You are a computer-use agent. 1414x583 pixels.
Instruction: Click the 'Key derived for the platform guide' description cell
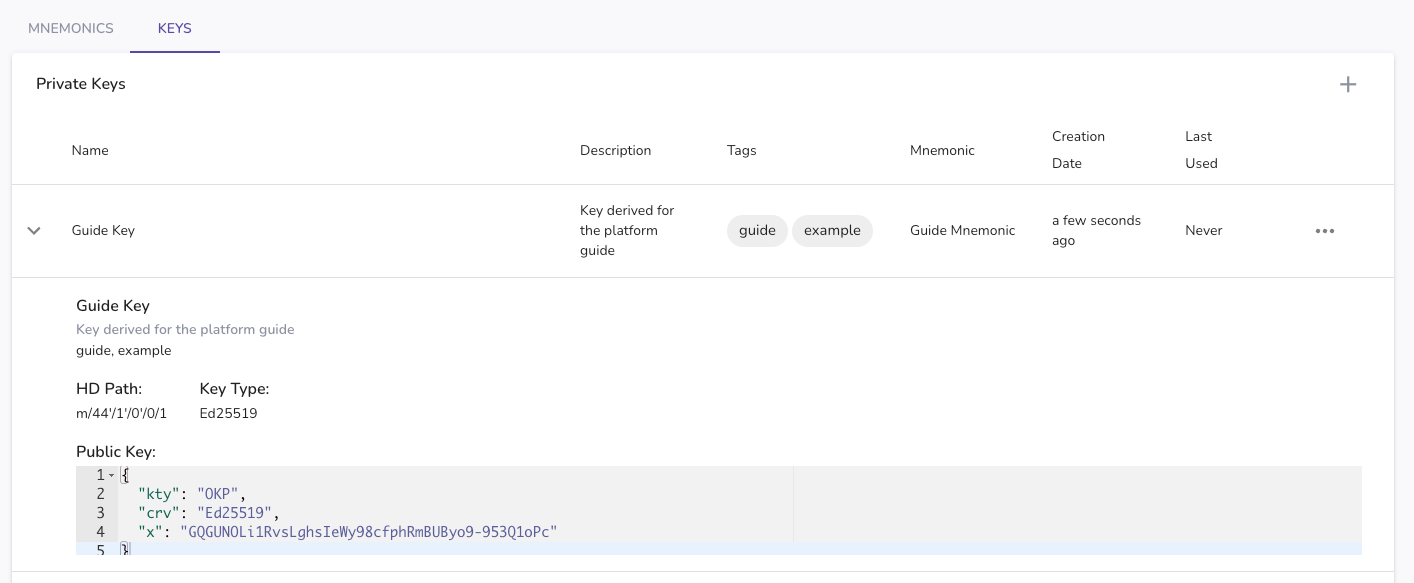(627, 231)
